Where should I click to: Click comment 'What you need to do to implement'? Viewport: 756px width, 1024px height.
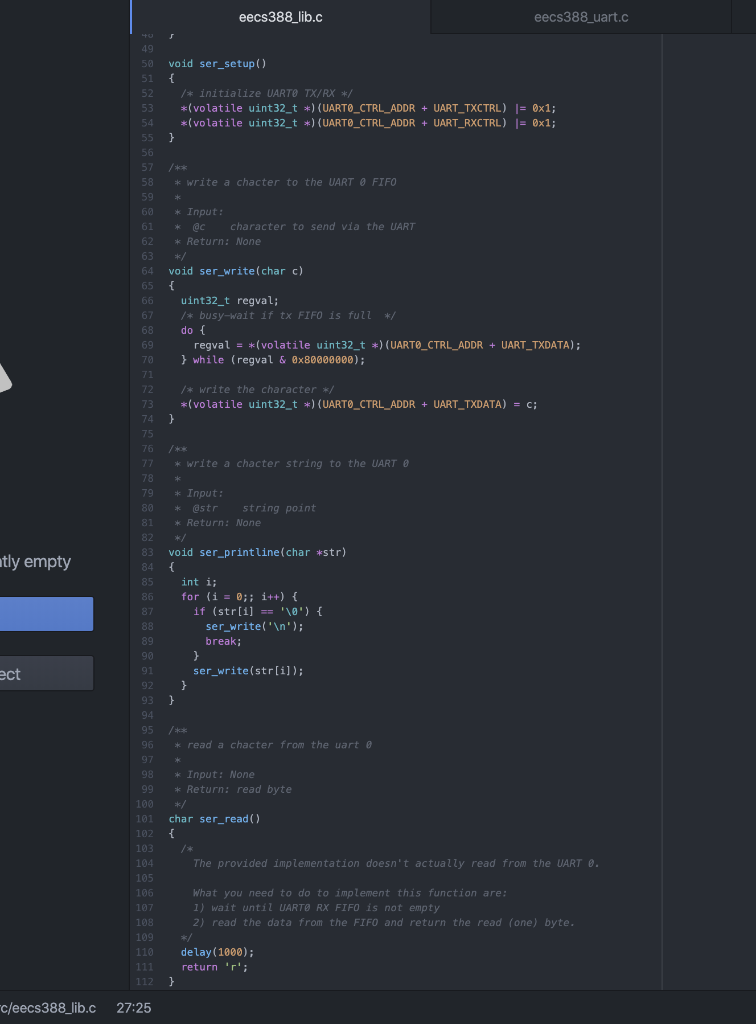coord(350,893)
